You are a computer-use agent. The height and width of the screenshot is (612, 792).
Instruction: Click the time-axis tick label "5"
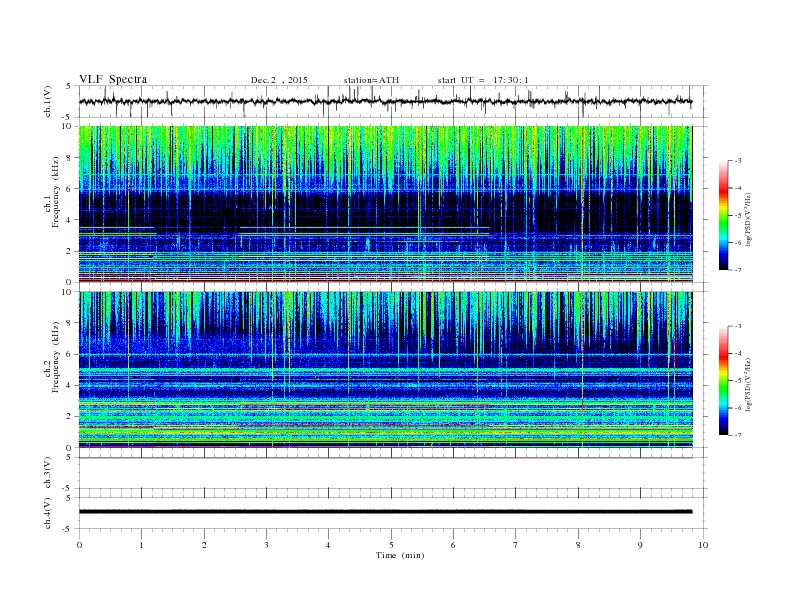[x=391, y=545]
